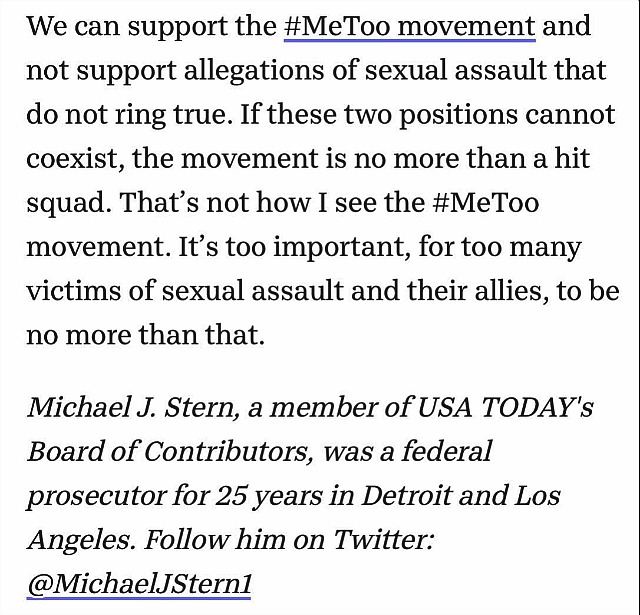Open the @MichaelJStern1 Twitter link

[x=139, y=584]
